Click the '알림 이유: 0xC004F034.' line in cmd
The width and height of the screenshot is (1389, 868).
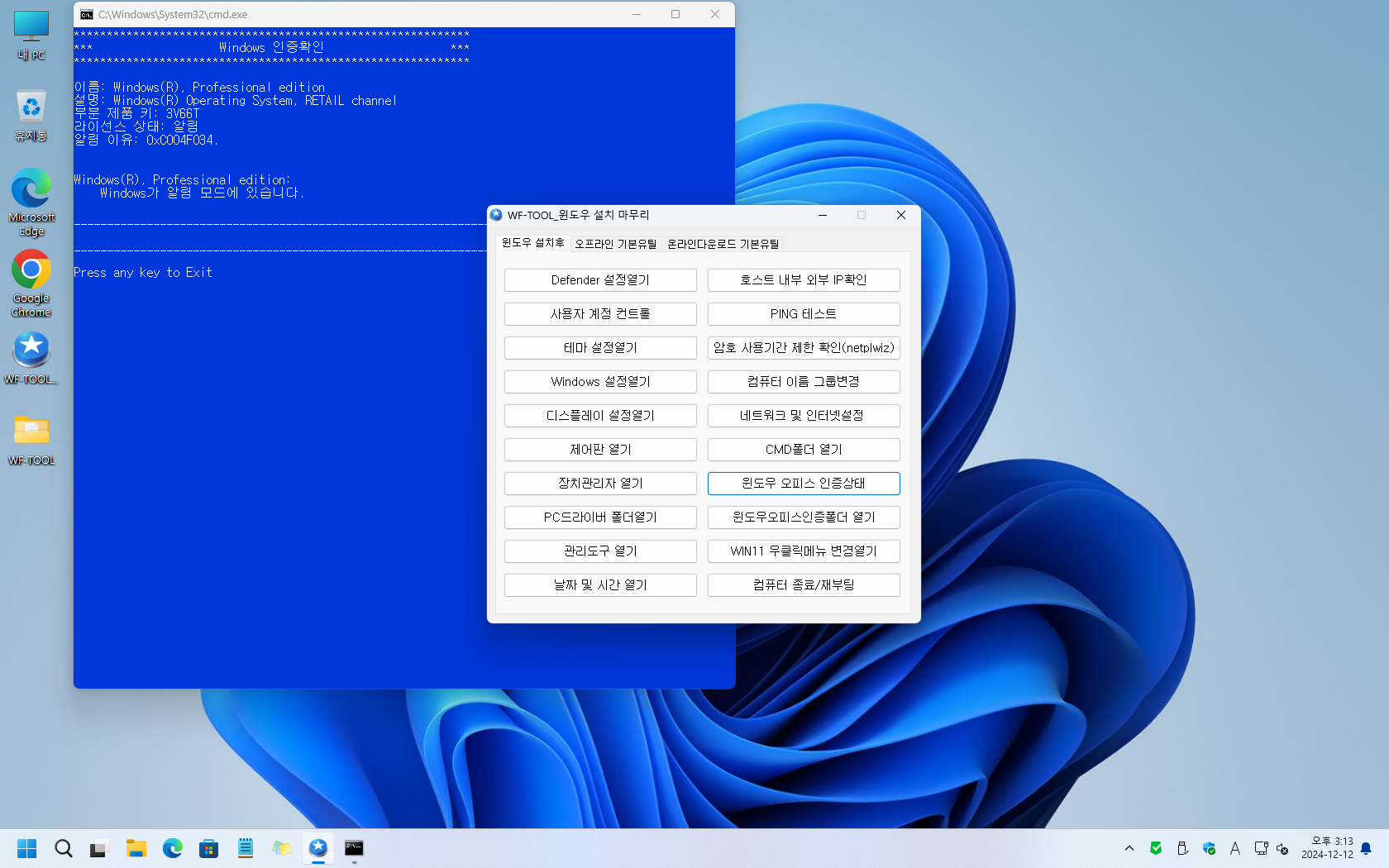click(146, 141)
